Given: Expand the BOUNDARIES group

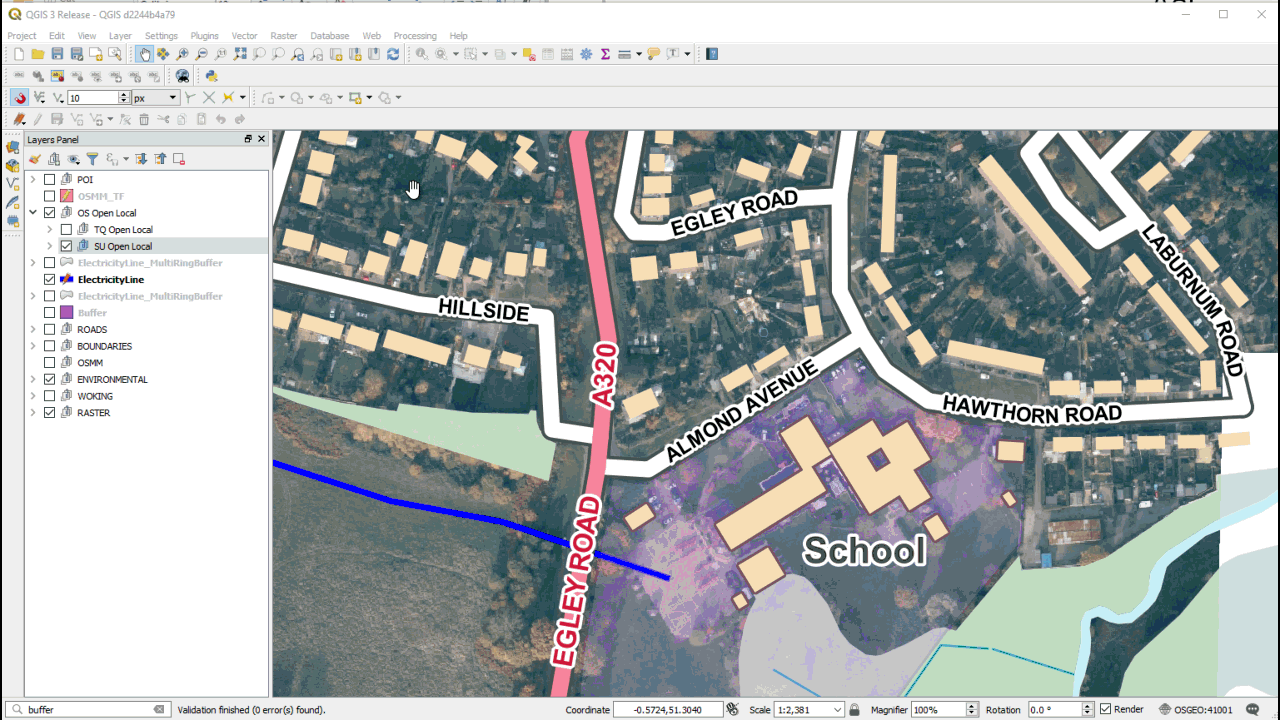Looking at the screenshot, I should click(x=33, y=346).
